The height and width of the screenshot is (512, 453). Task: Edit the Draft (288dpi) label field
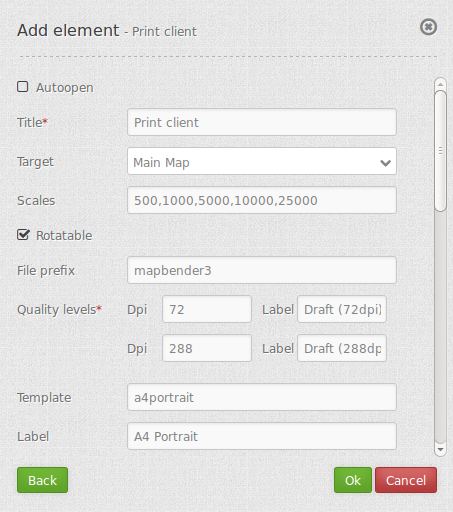(342, 348)
